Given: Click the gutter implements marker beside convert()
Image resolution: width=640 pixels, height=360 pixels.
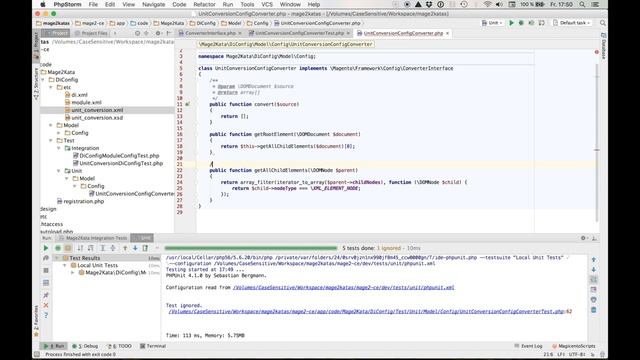Looking at the screenshot, I should click(x=188, y=104).
